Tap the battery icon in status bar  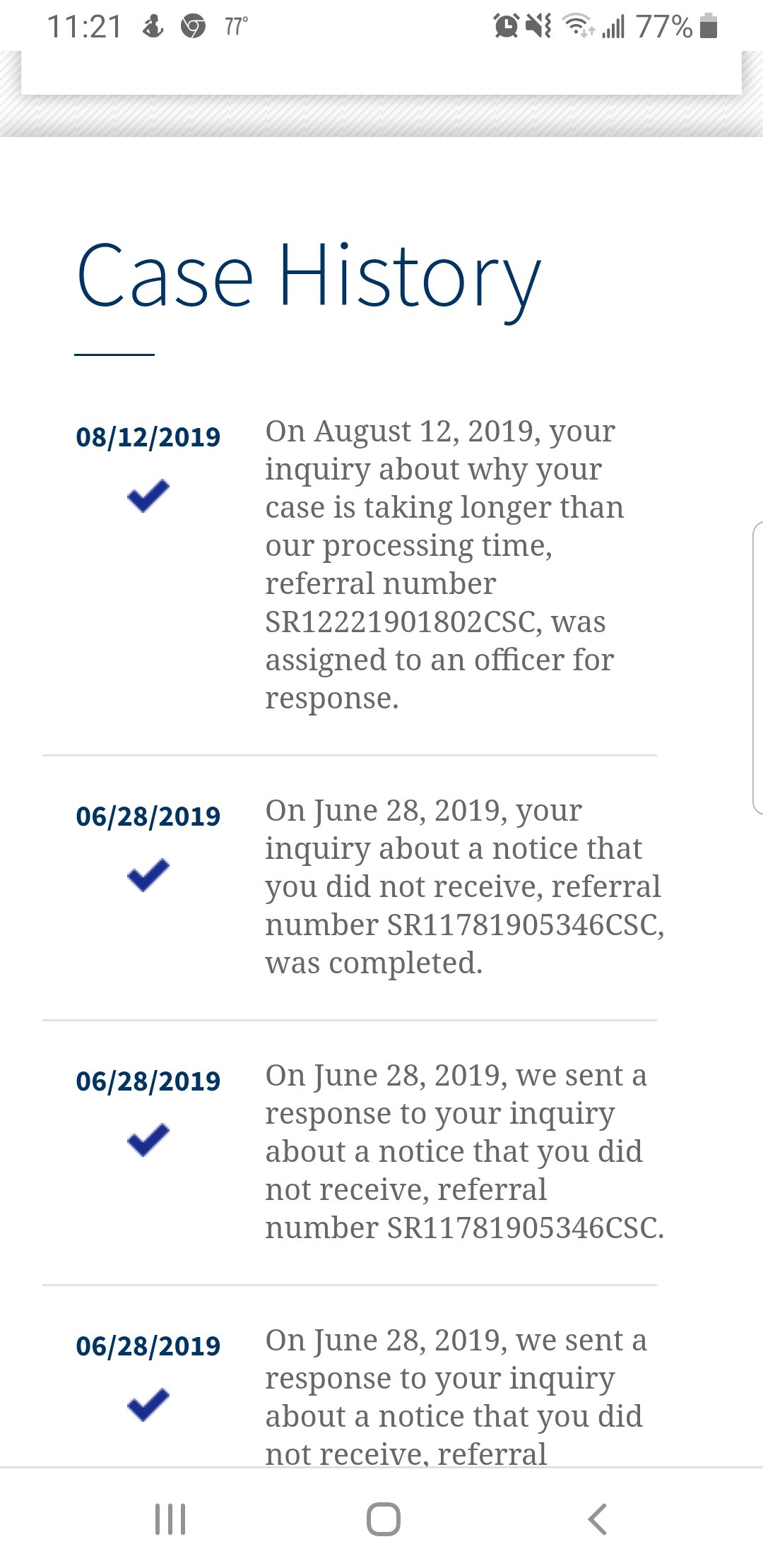[x=709, y=26]
